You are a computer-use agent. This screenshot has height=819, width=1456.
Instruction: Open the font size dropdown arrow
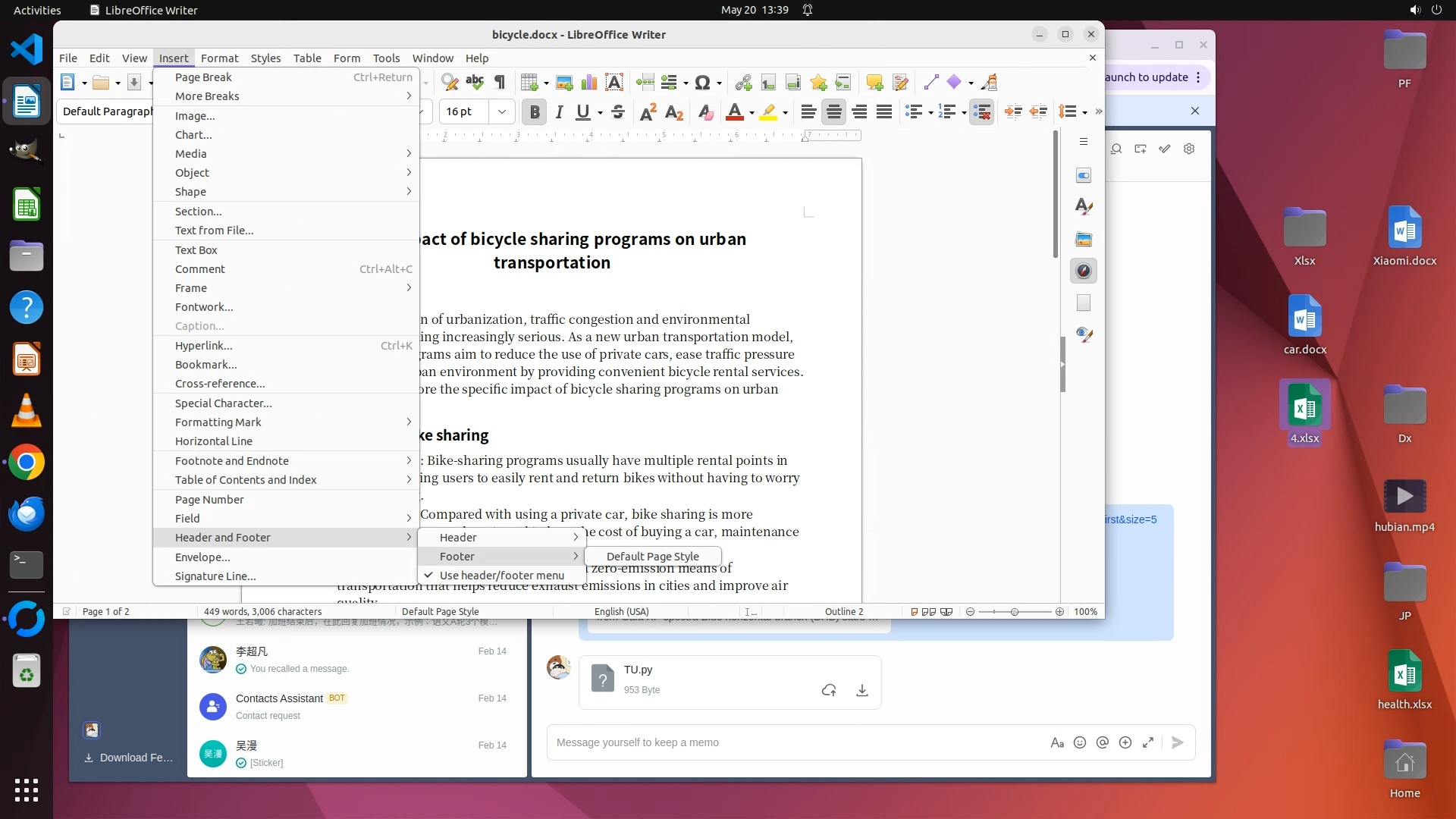tap(502, 111)
